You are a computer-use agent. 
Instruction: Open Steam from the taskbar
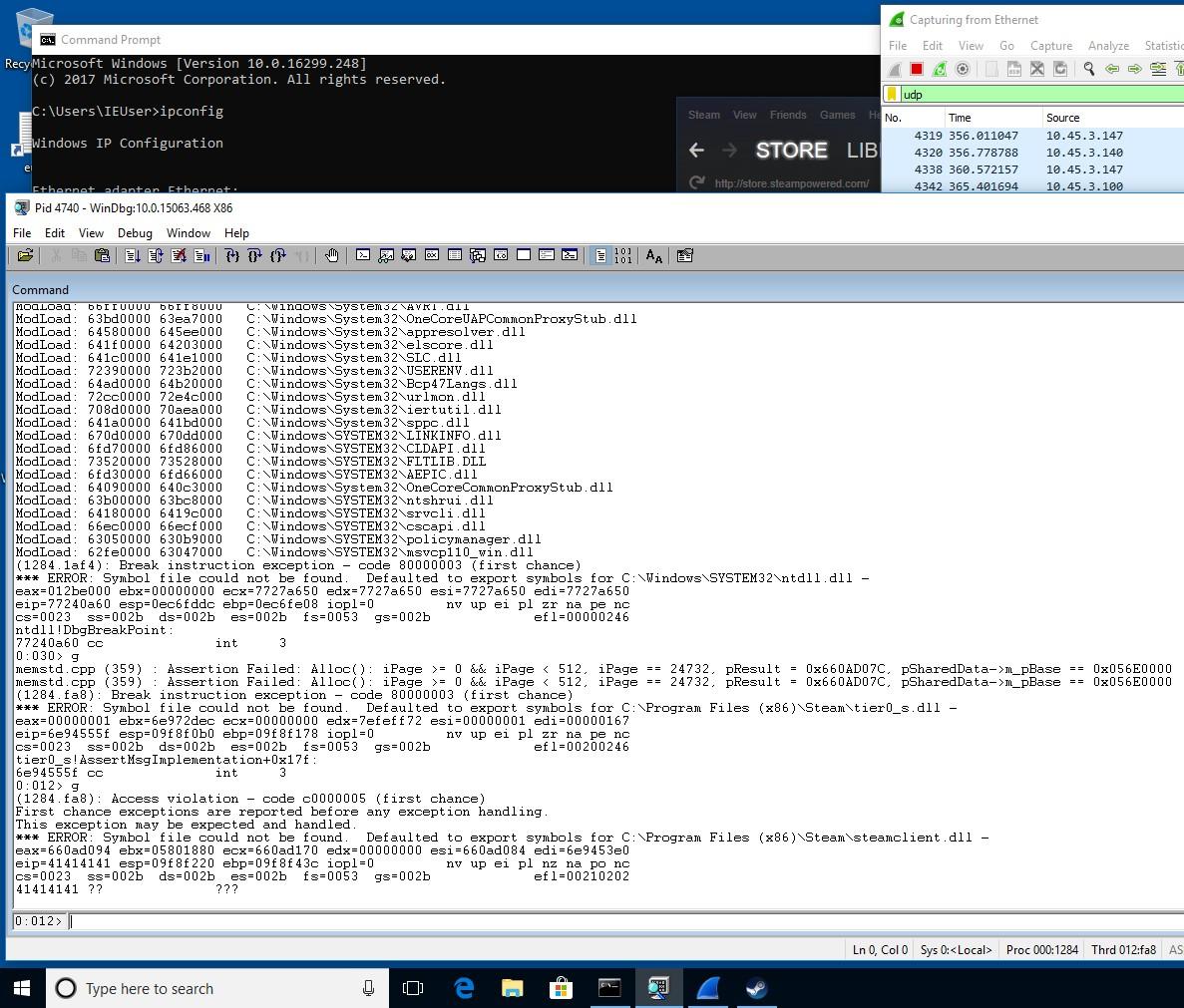coord(756,988)
